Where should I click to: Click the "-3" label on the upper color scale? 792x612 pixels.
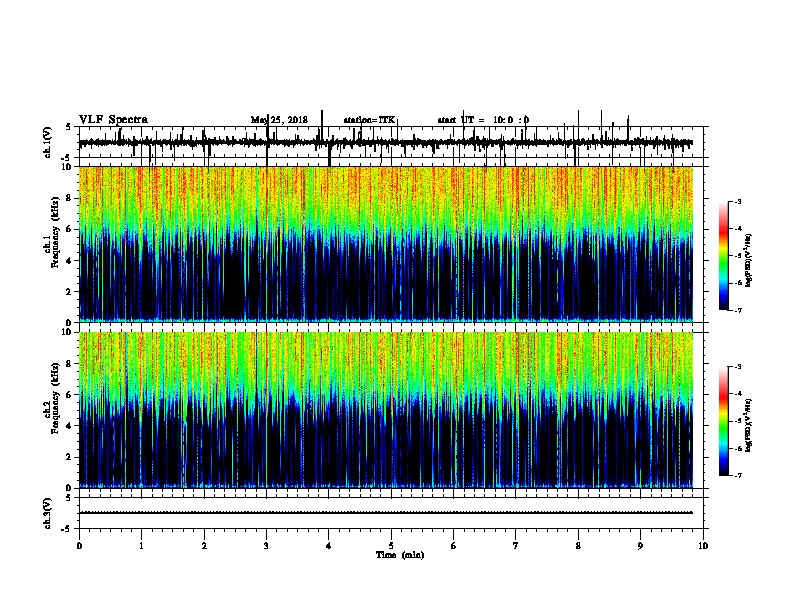coord(738,201)
